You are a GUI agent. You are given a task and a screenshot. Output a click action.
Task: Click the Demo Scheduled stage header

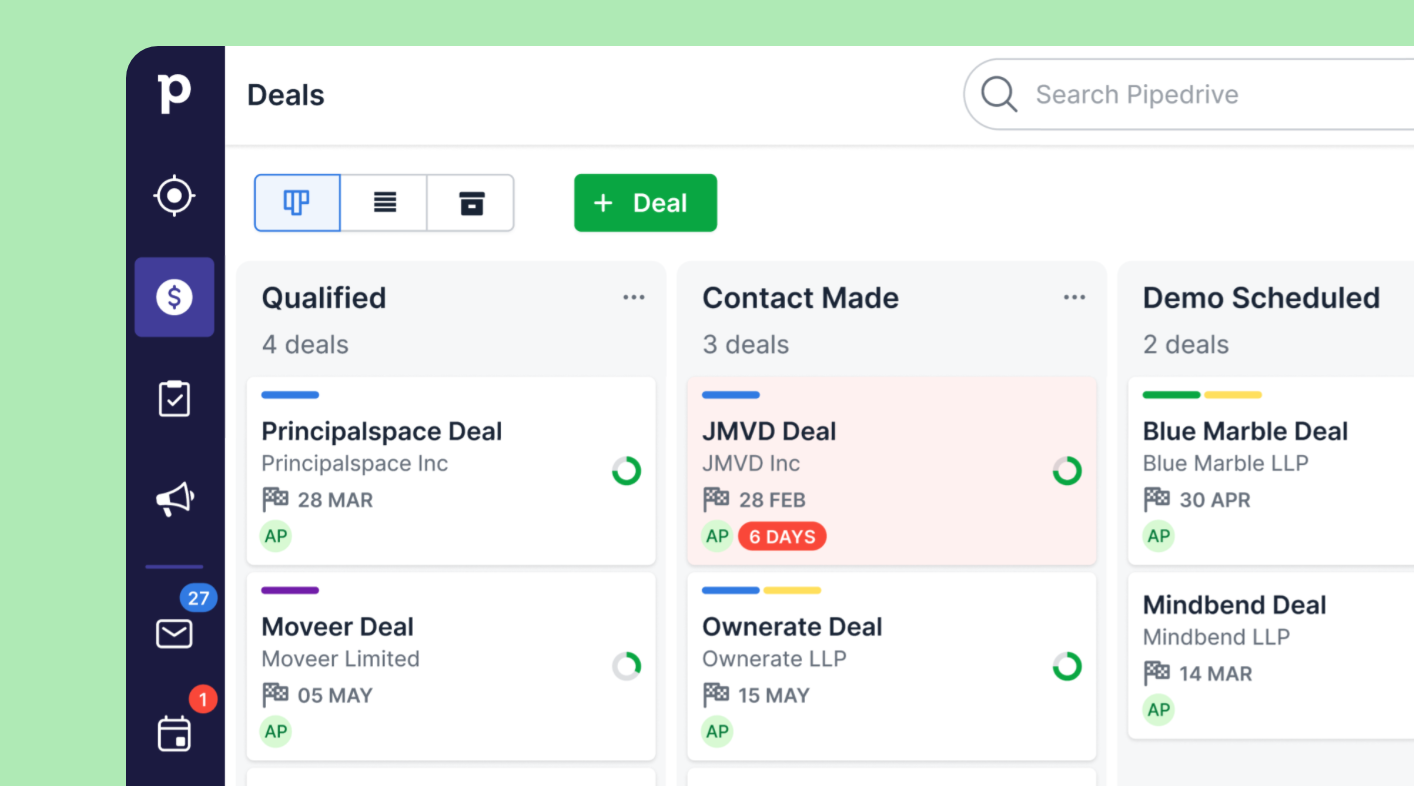pyautogui.click(x=1262, y=297)
